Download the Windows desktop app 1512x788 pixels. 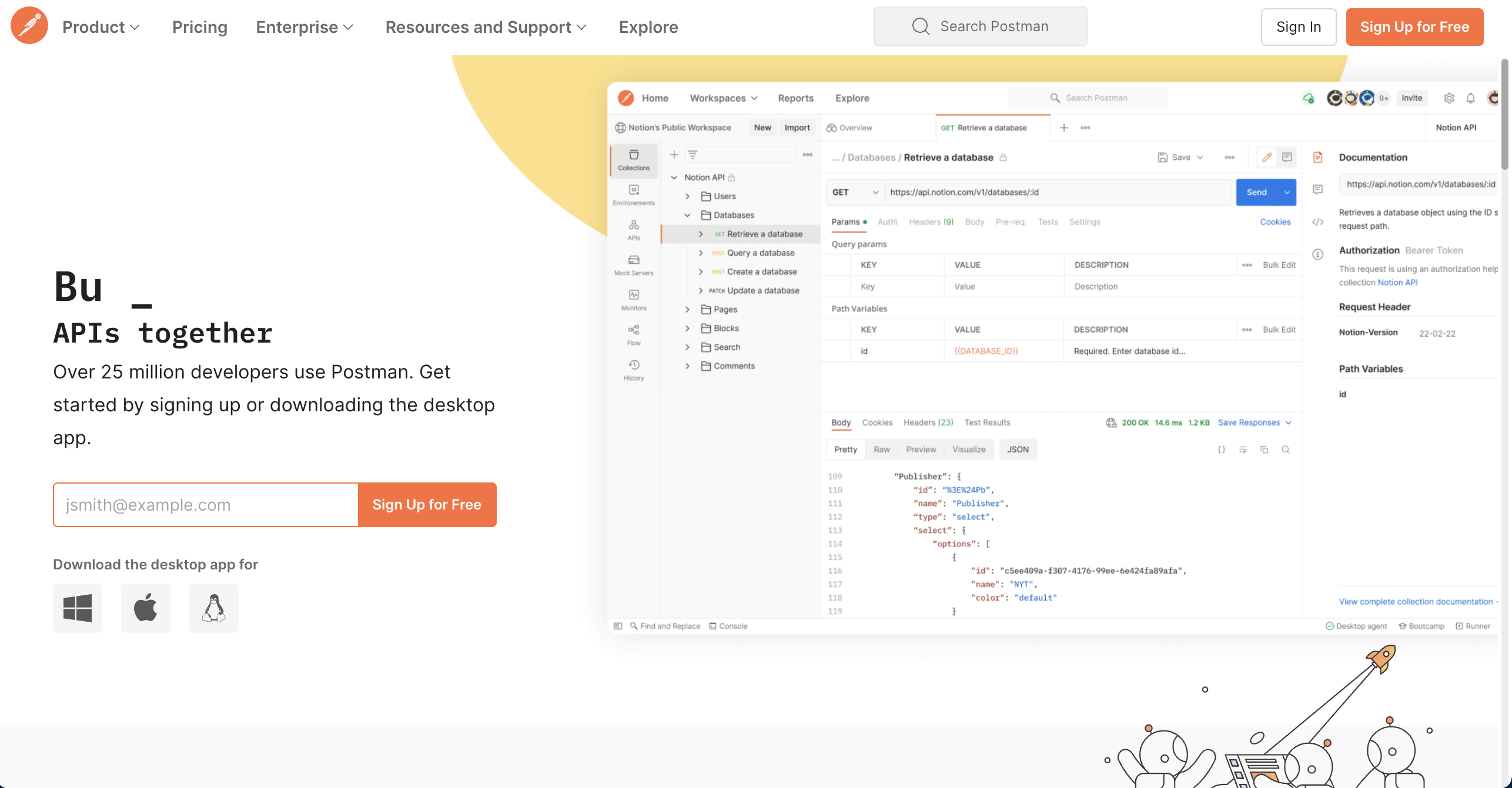pos(78,608)
